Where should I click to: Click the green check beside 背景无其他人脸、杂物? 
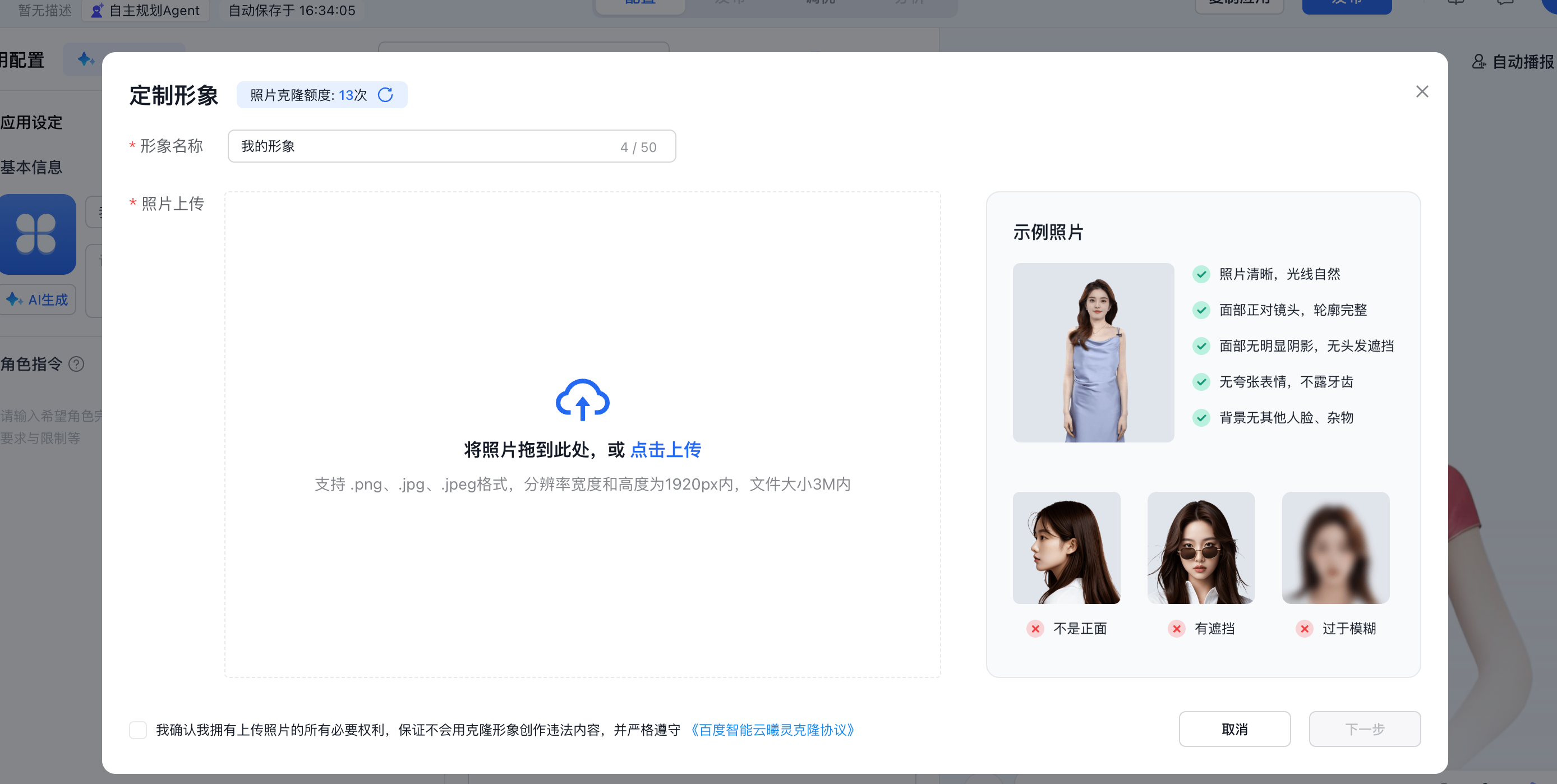1201,418
